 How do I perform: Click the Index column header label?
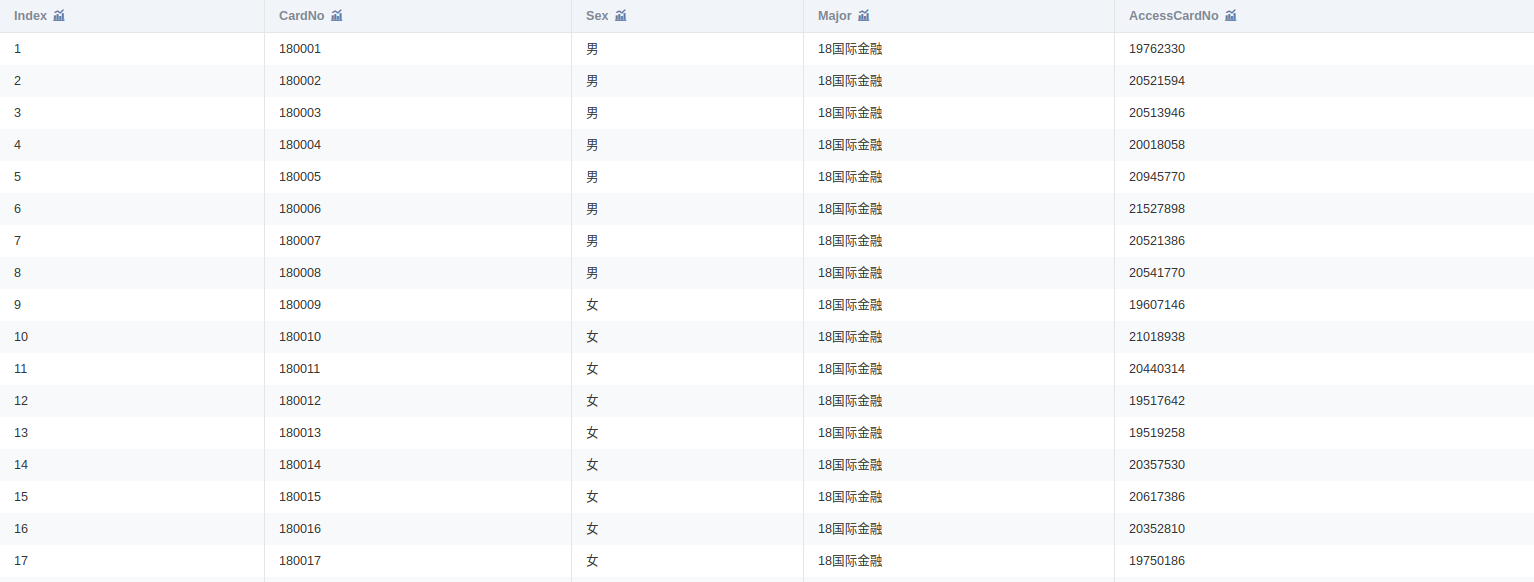pyautogui.click(x=30, y=16)
